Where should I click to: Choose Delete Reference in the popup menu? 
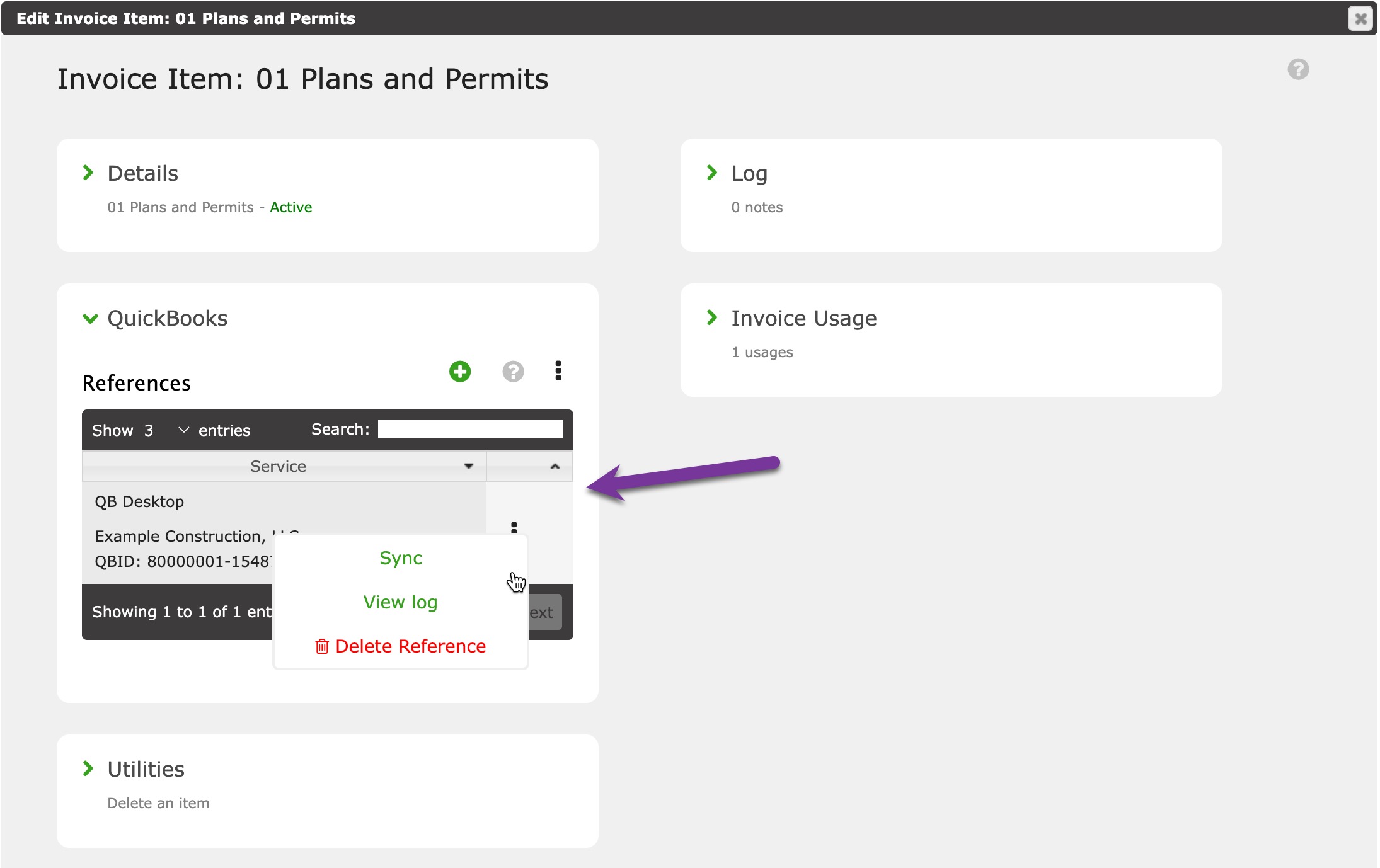click(410, 646)
